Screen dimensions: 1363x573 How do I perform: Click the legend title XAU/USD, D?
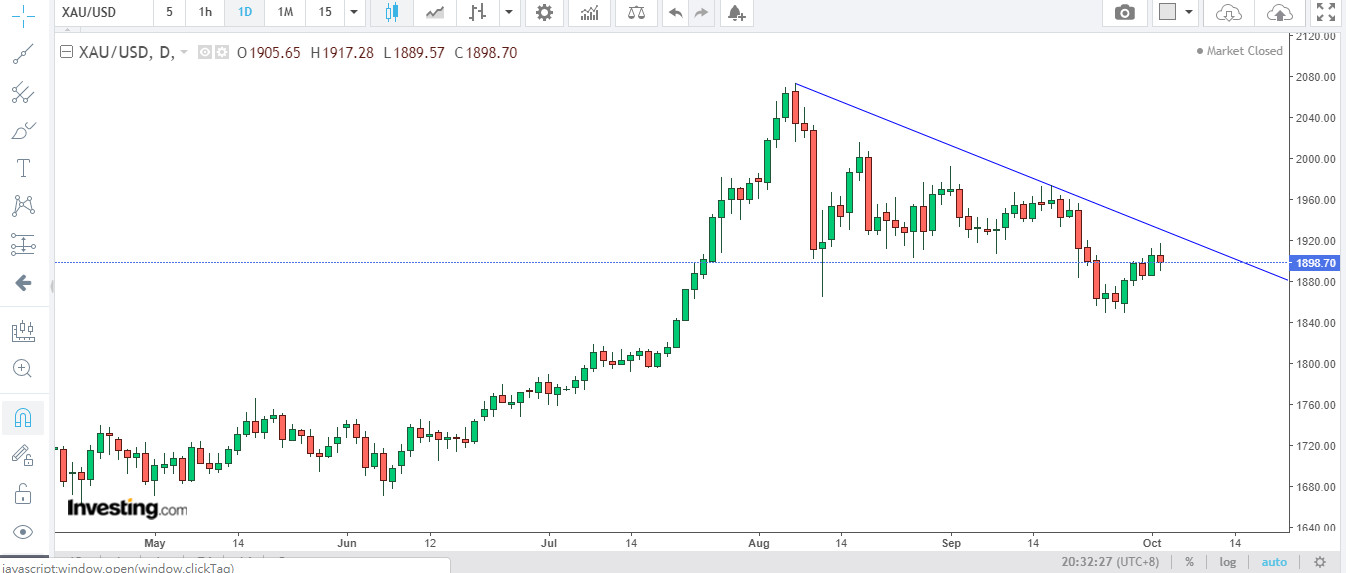[127, 52]
